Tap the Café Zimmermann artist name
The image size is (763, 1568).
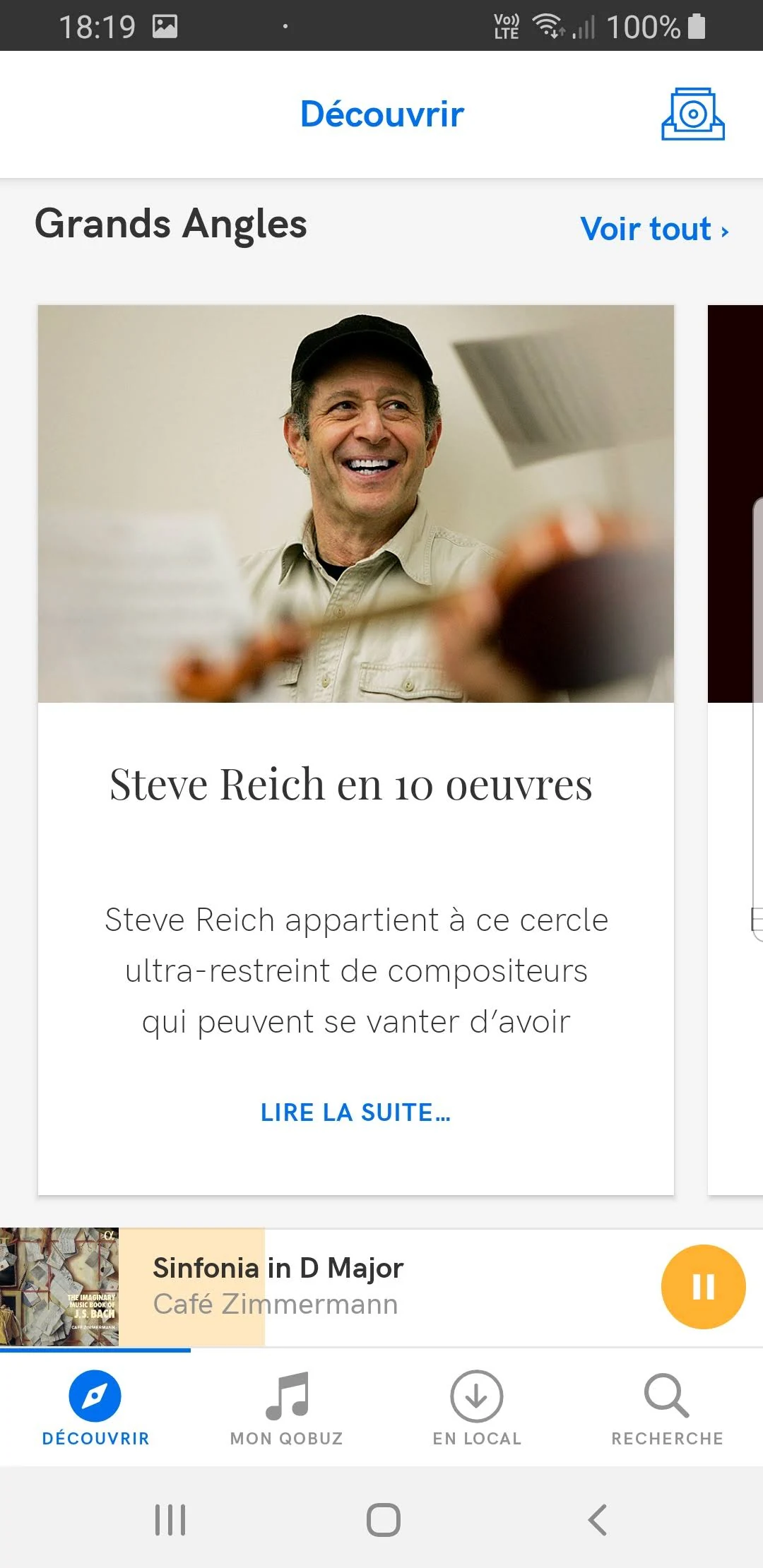276,1304
